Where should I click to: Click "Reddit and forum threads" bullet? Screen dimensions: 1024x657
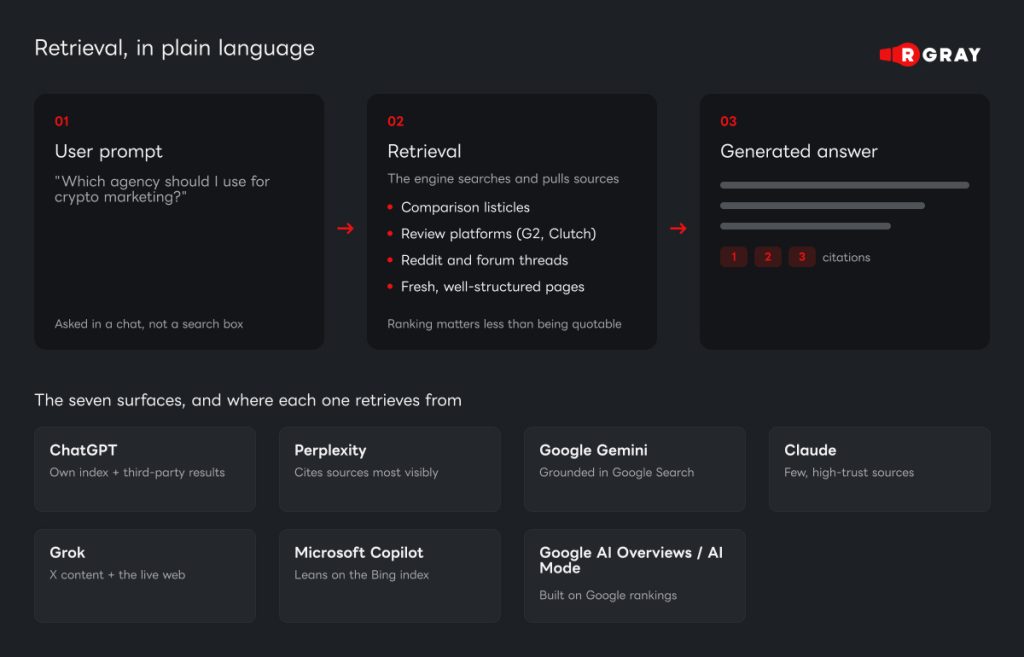(x=485, y=260)
